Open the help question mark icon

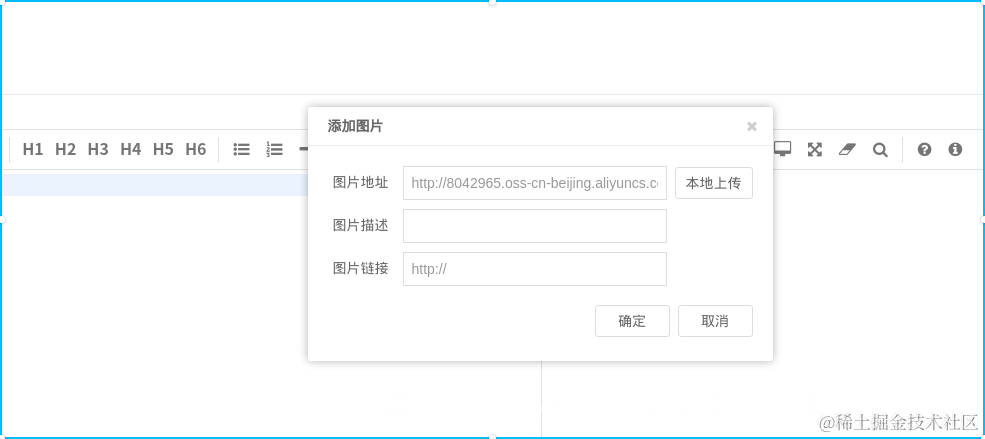click(924, 149)
